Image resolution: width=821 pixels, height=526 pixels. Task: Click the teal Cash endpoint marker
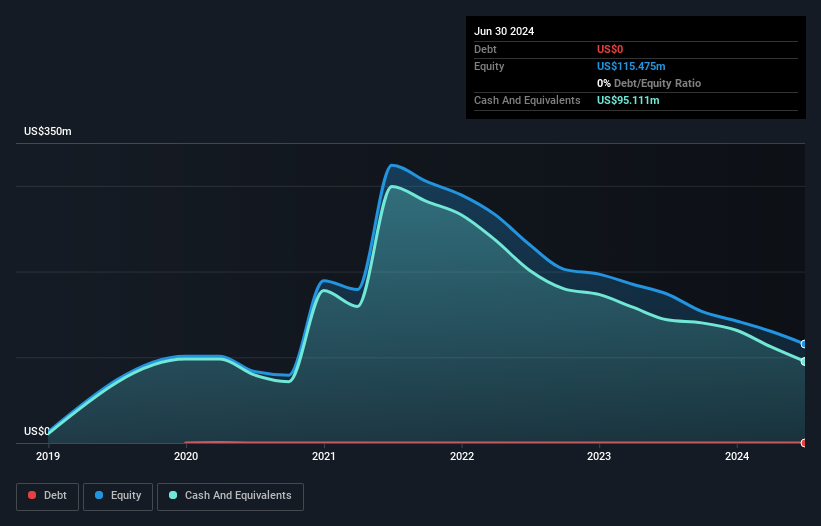click(x=804, y=362)
